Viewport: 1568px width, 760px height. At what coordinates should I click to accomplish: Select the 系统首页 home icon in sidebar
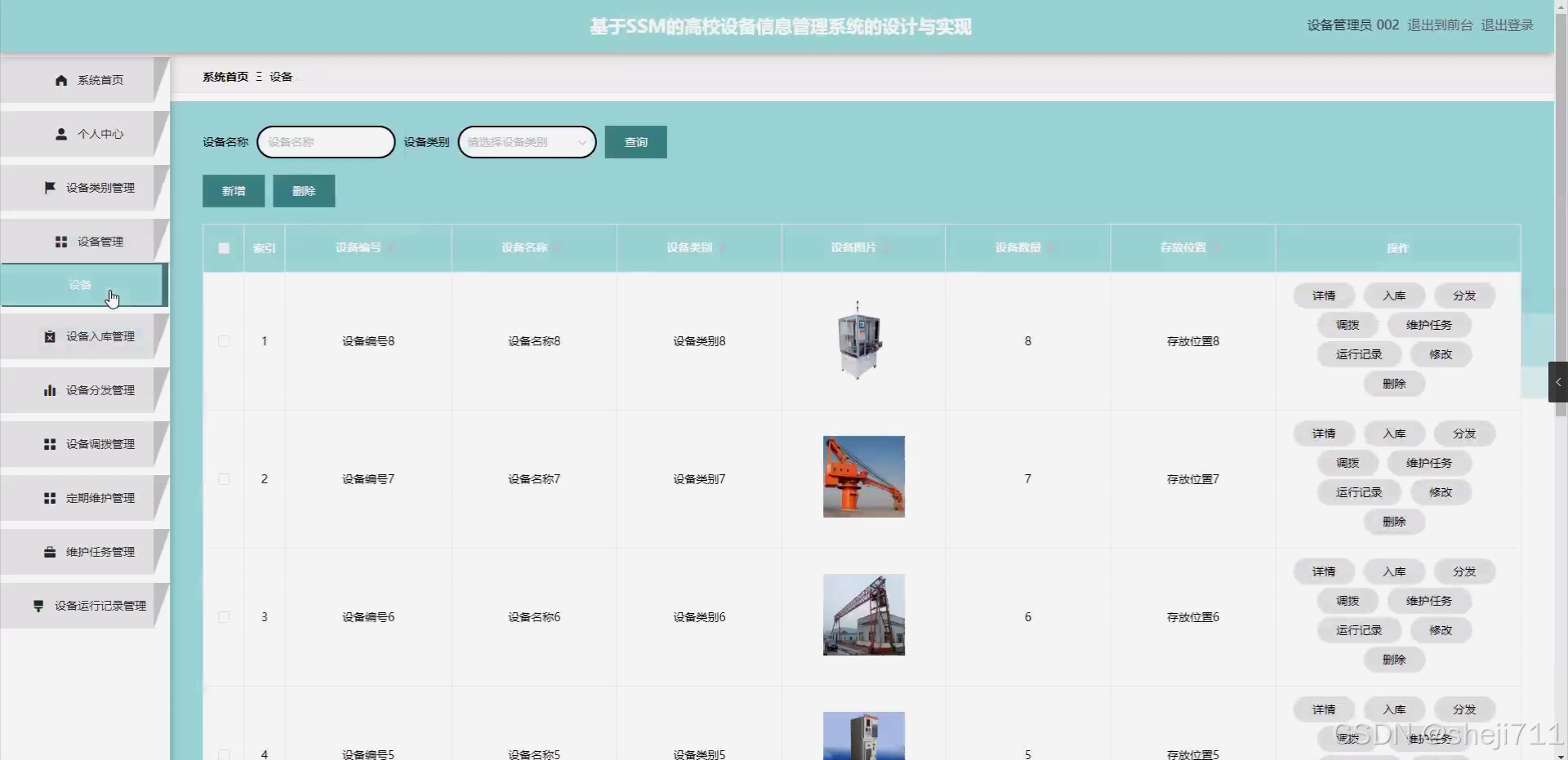60,80
